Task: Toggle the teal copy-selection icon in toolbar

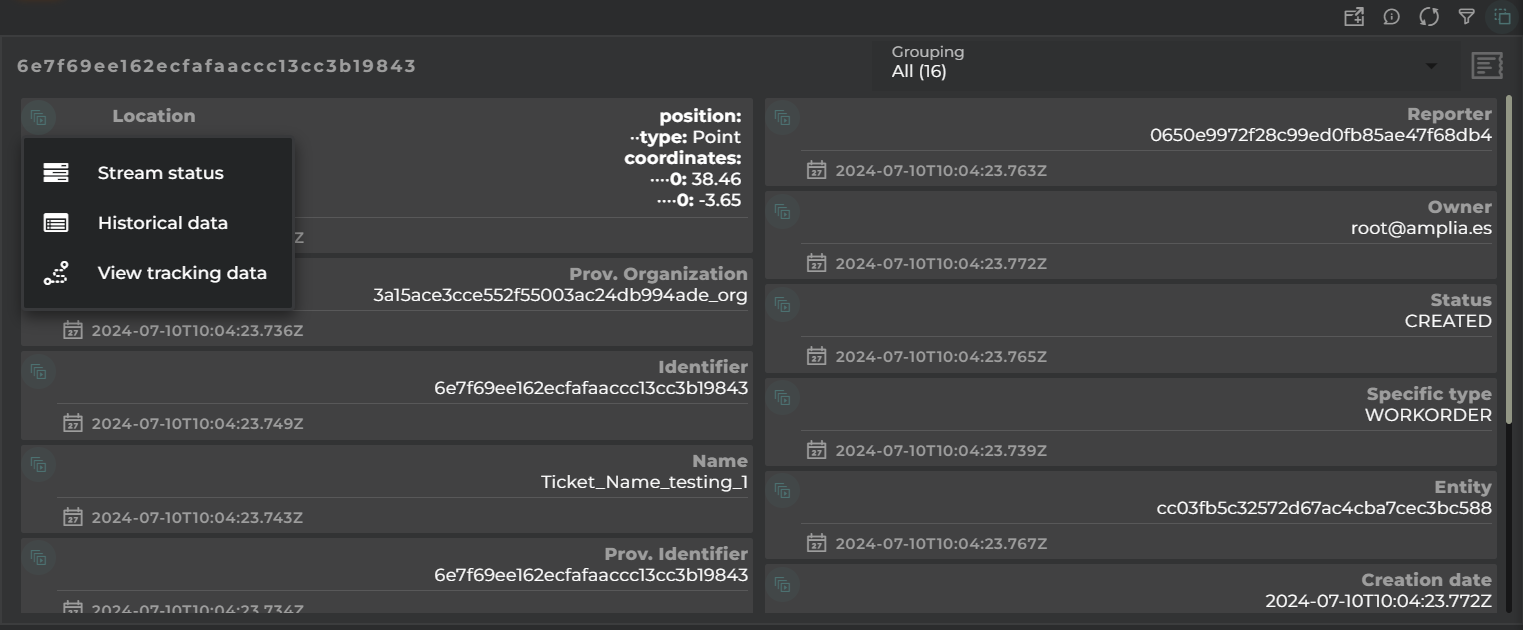Action: 1502,16
